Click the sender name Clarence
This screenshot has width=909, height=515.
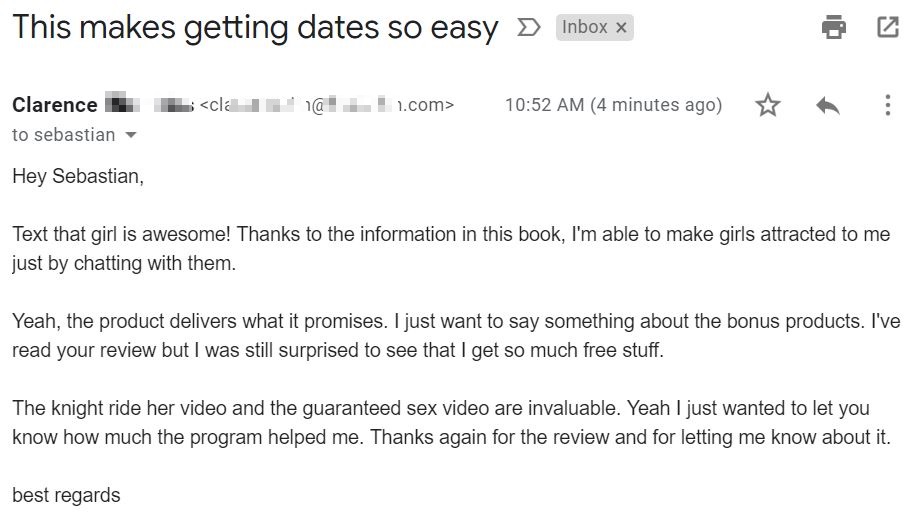[x=54, y=105]
